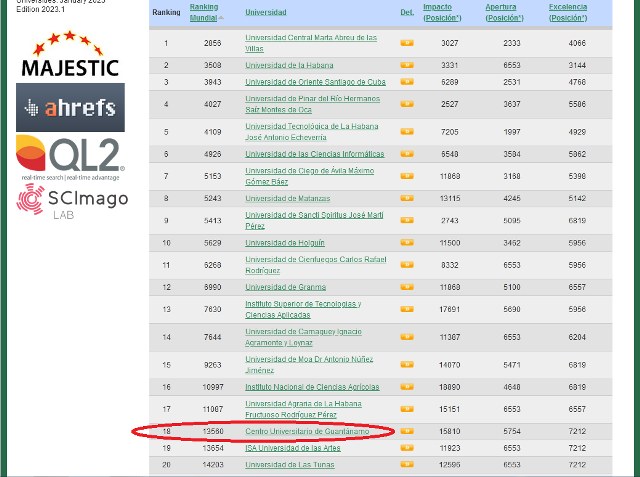Click details icon for Universidad de Holguín
Image resolution: width=640 pixels, height=477 pixels.
[407, 242]
